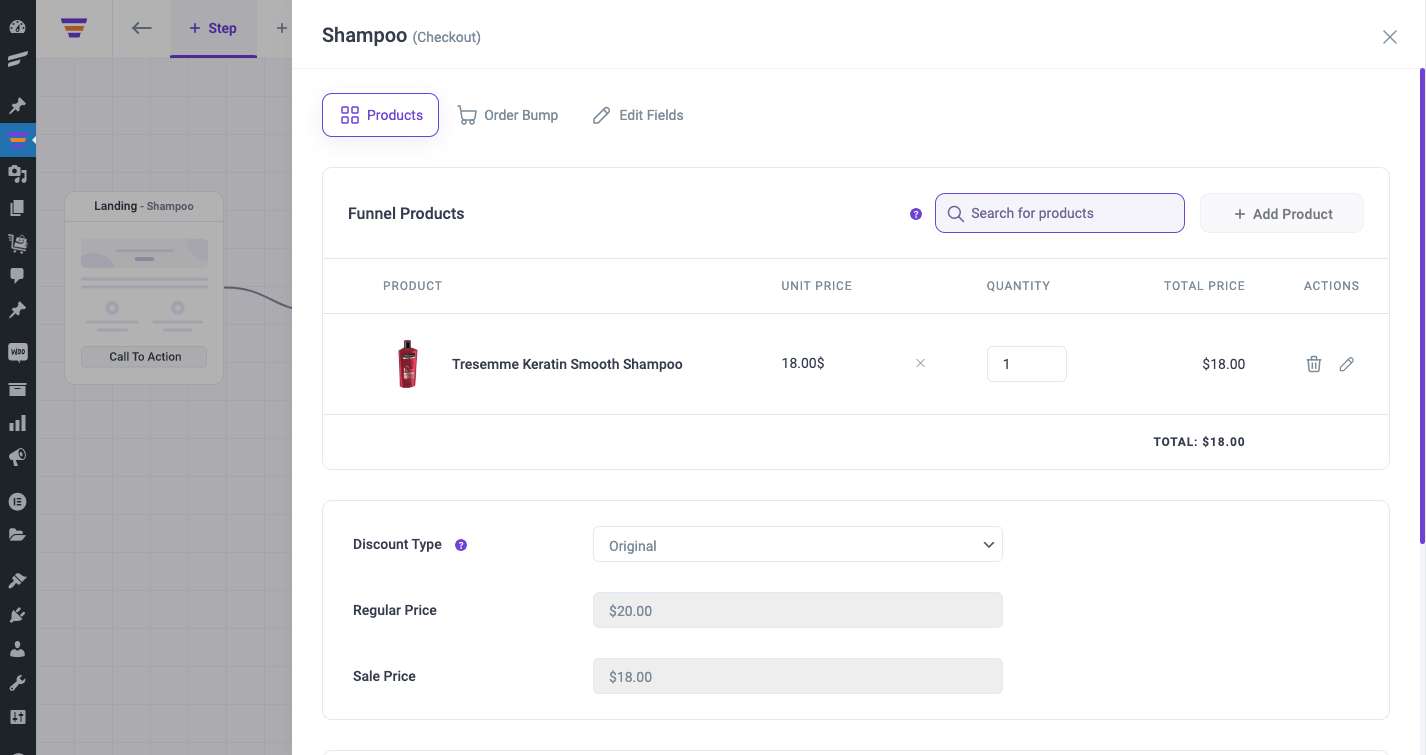
Task: Click the Discount Type label
Action: (x=397, y=544)
